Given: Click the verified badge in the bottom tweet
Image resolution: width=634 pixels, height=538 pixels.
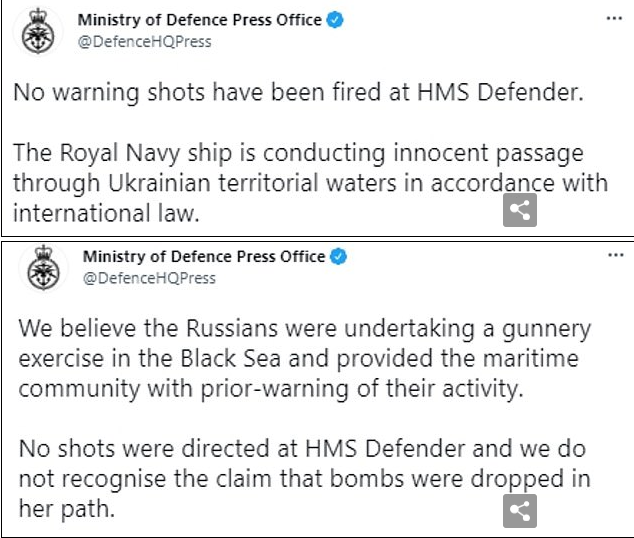Looking at the screenshot, I should click(x=339, y=257).
